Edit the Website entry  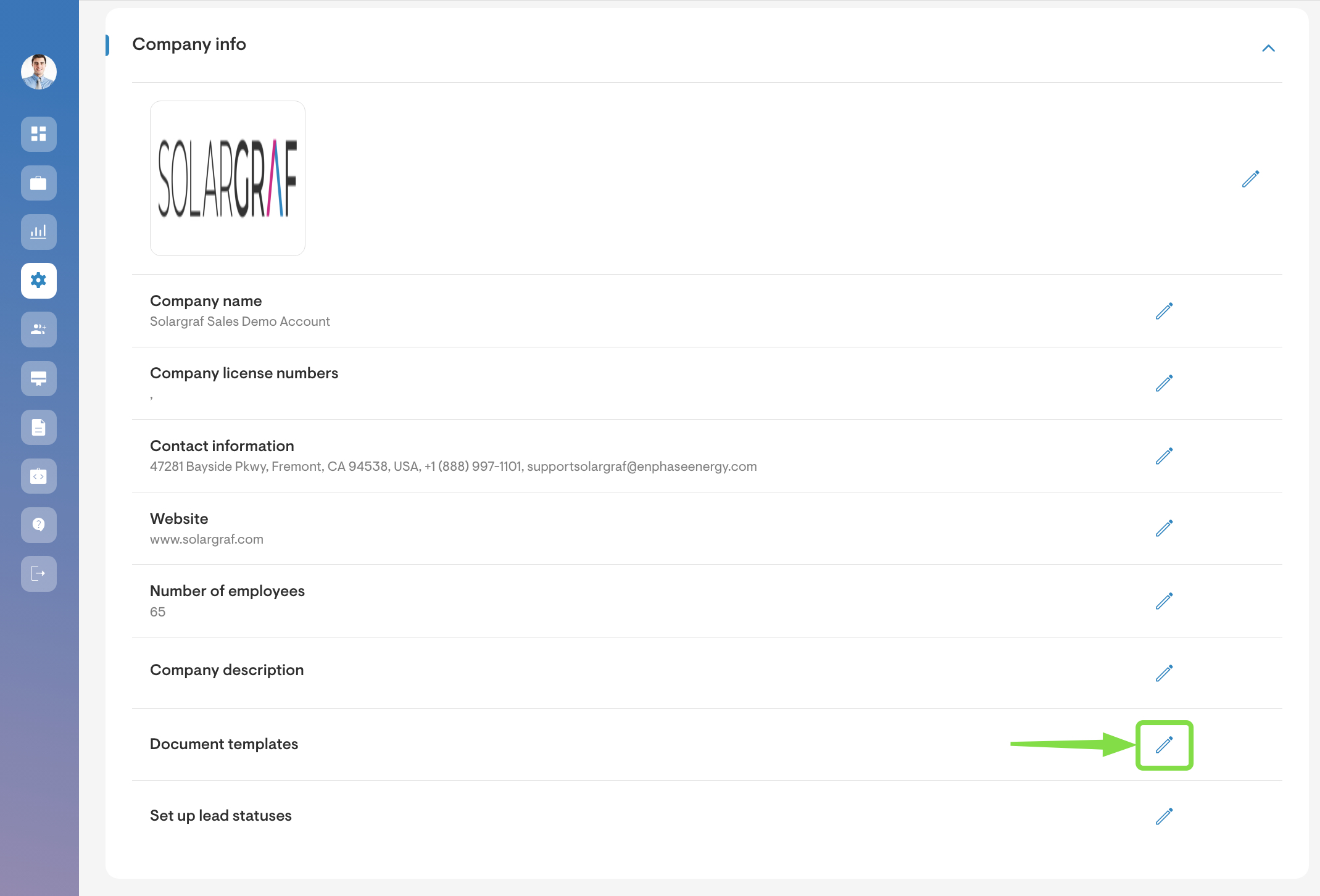click(1164, 528)
